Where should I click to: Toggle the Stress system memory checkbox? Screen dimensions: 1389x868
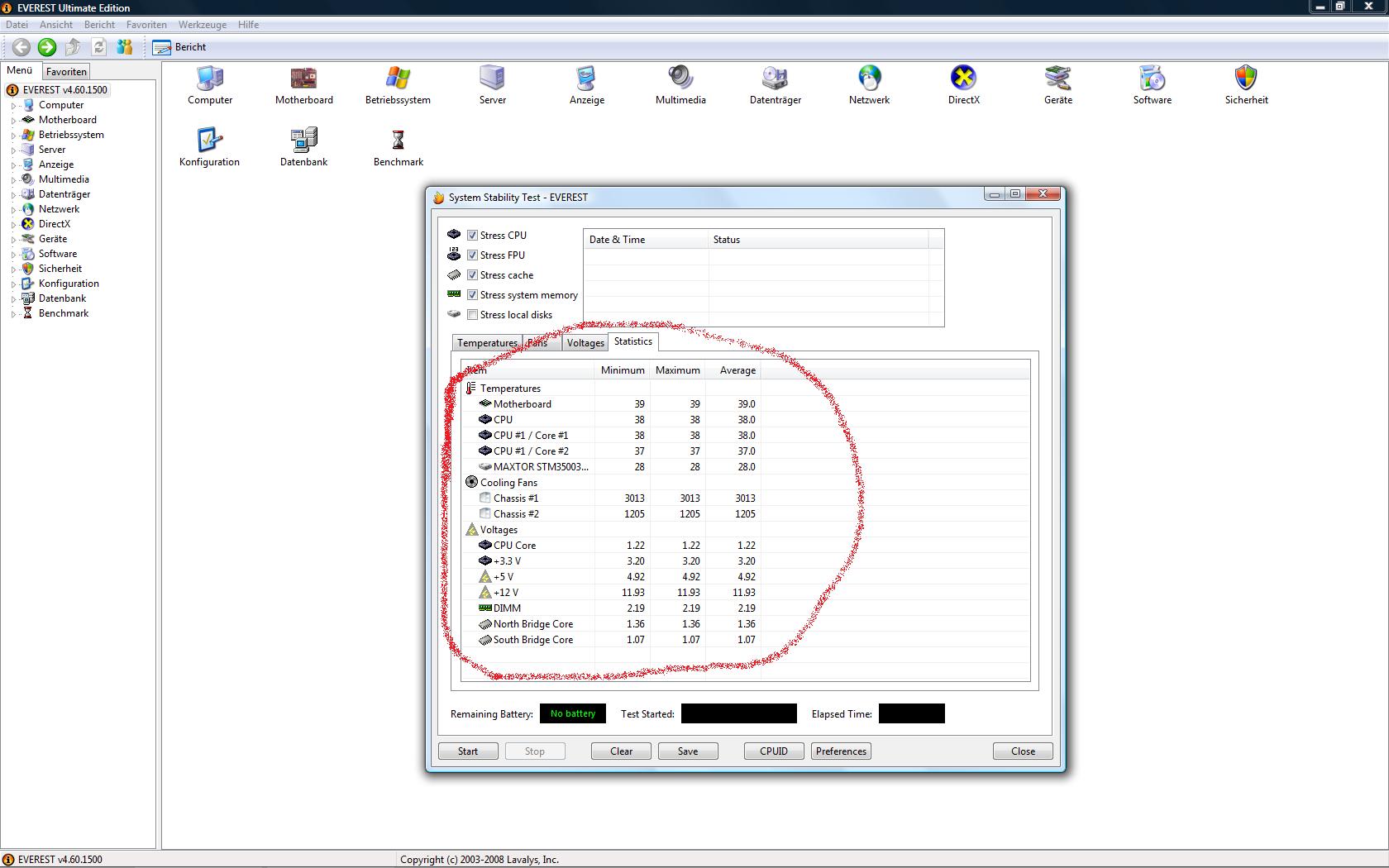coord(472,295)
